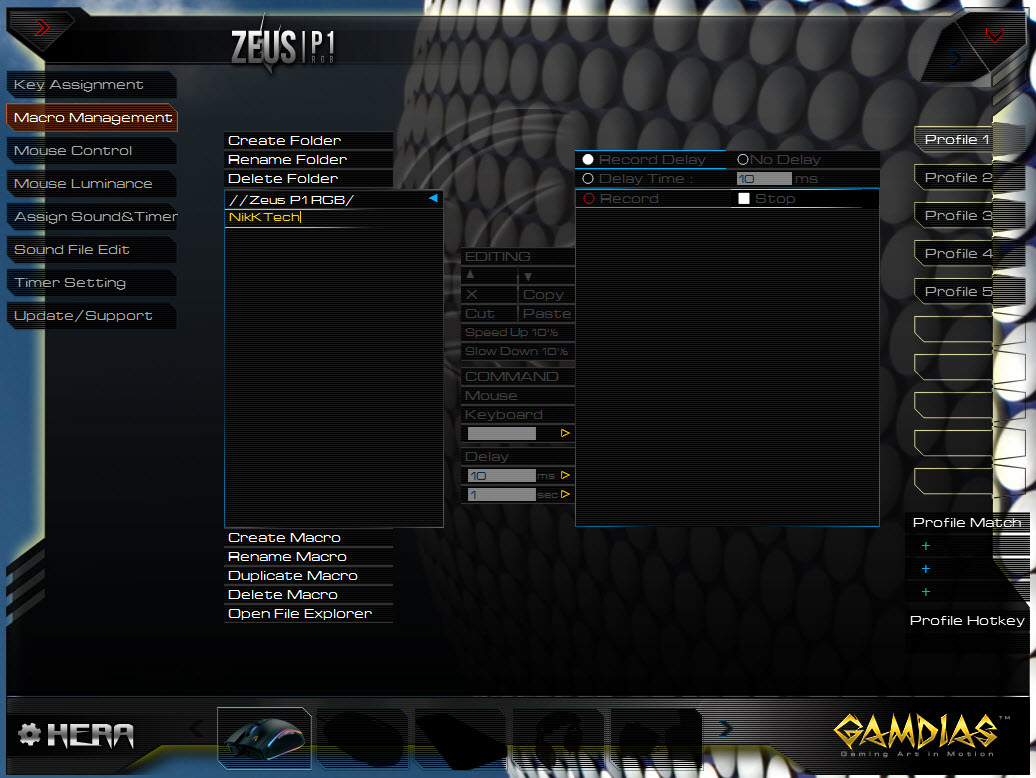
Task: Click Slow Down 10% button
Action: [517, 351]
